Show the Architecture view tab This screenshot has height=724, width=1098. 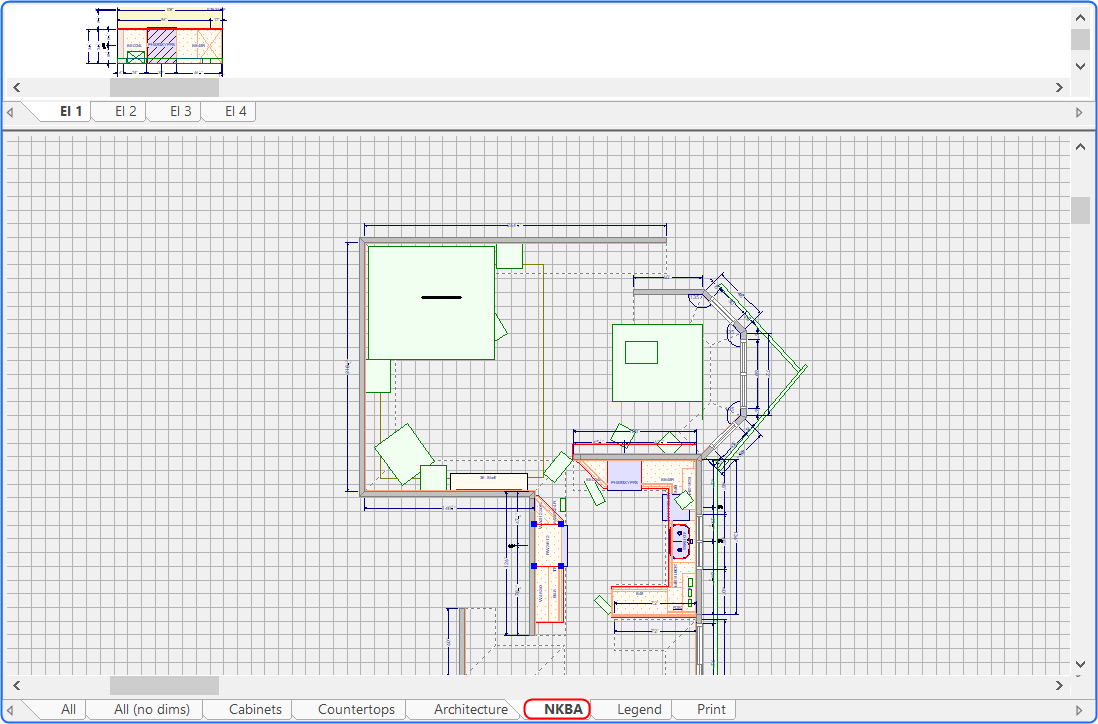tap(471, 709)
